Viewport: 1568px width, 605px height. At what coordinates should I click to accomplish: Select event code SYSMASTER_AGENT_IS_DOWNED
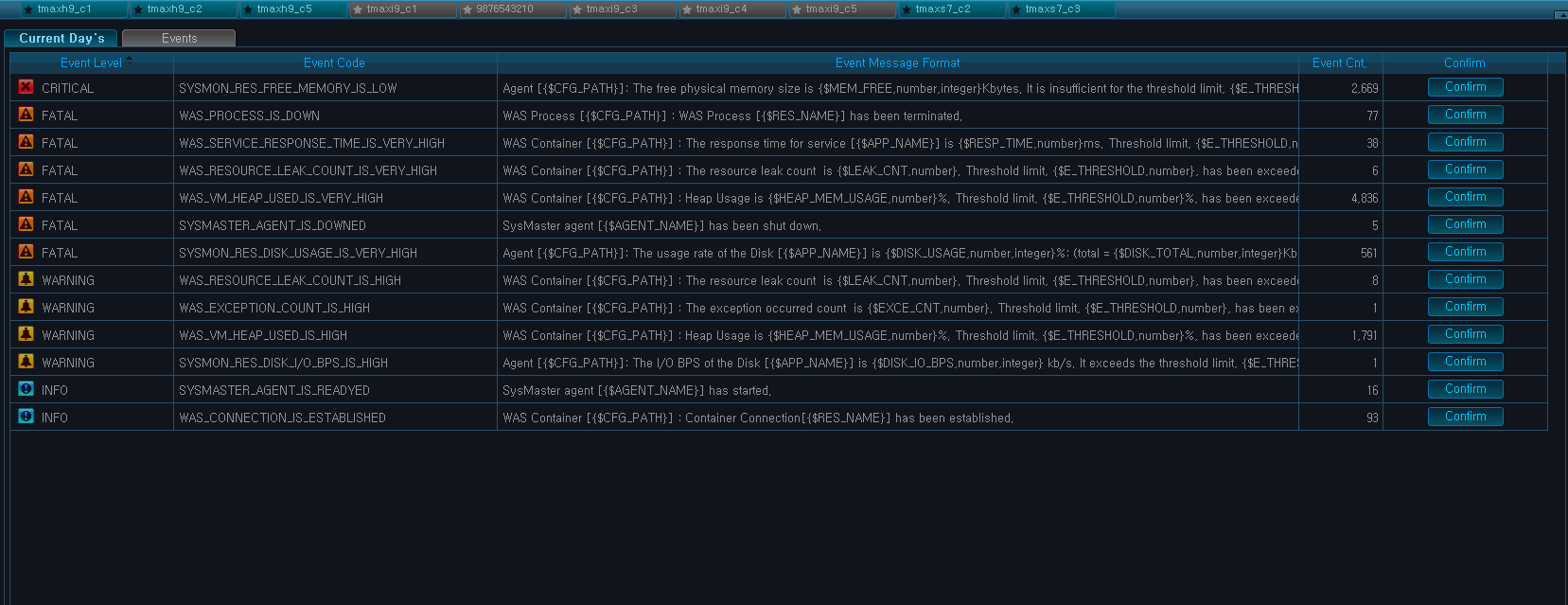tap(273, 225)
